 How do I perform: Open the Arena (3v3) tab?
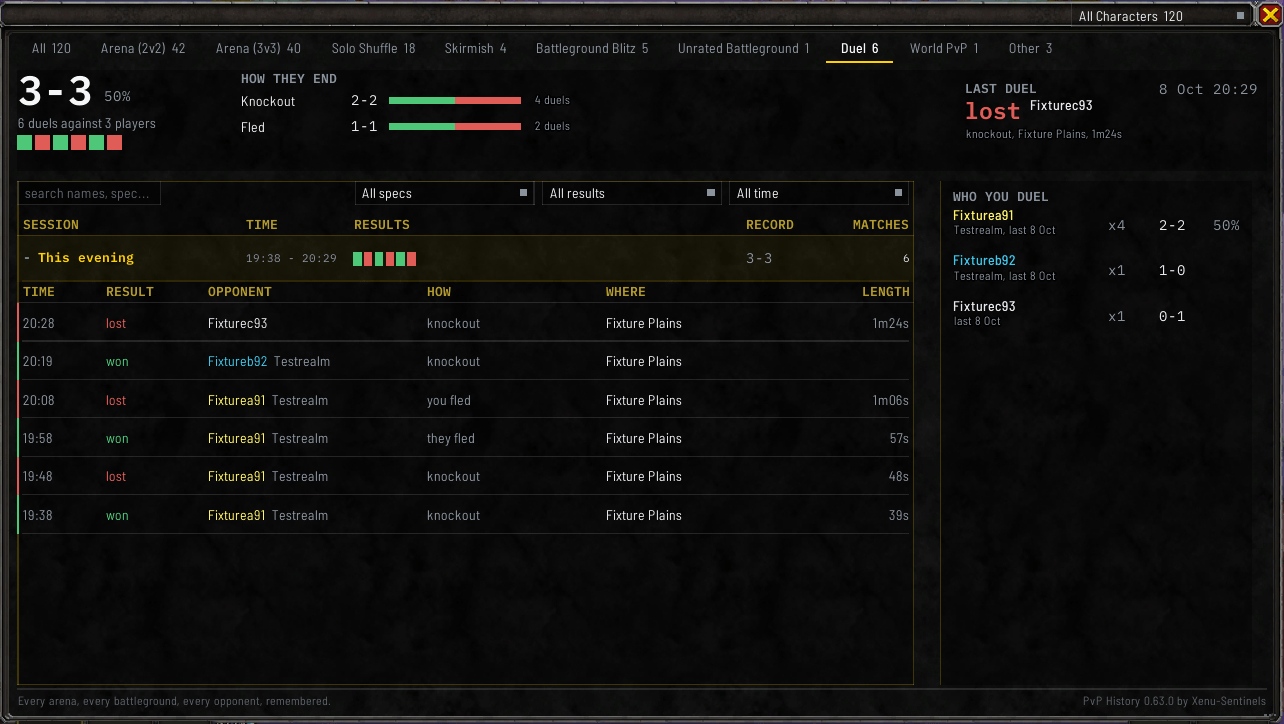click(258, 48)
